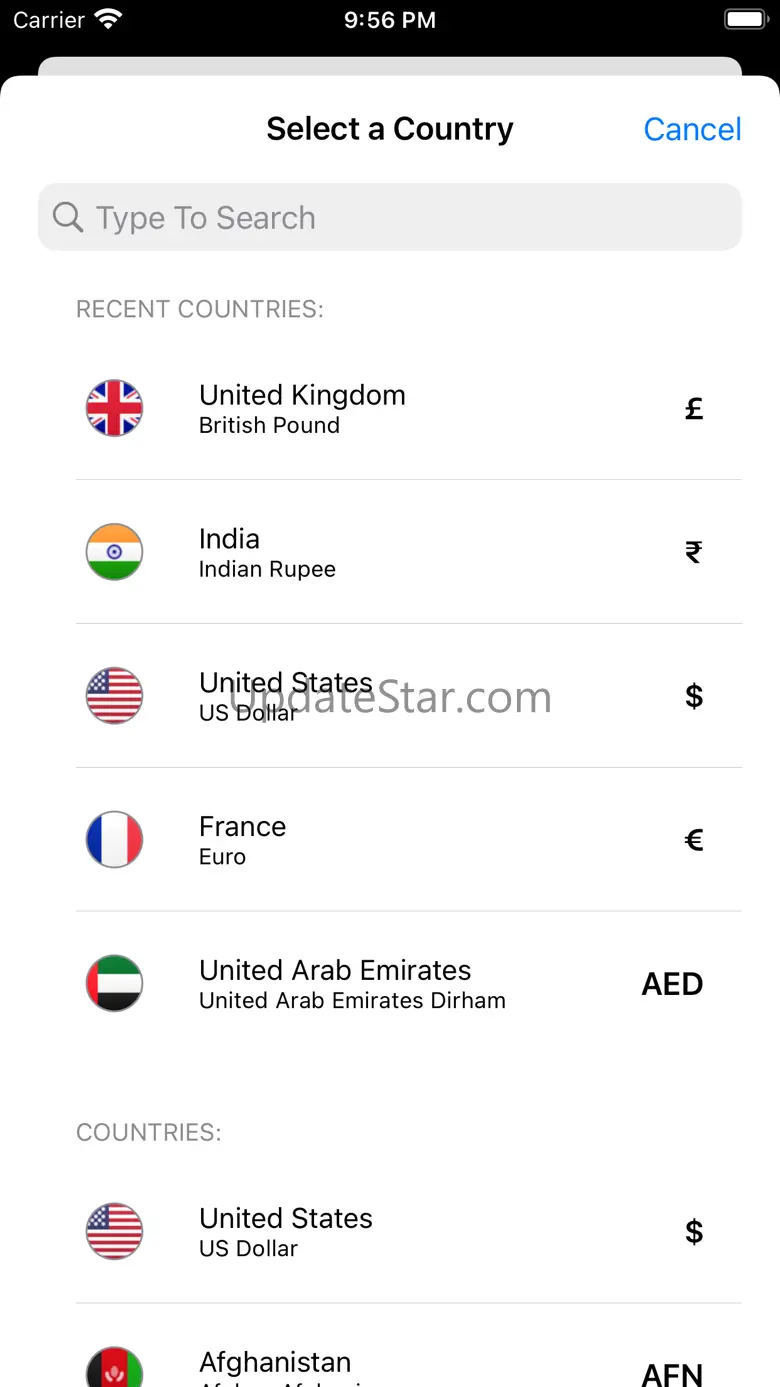Tap the Afghanistan flag icon
The image size is (780, 1387).
[114, 1367]
